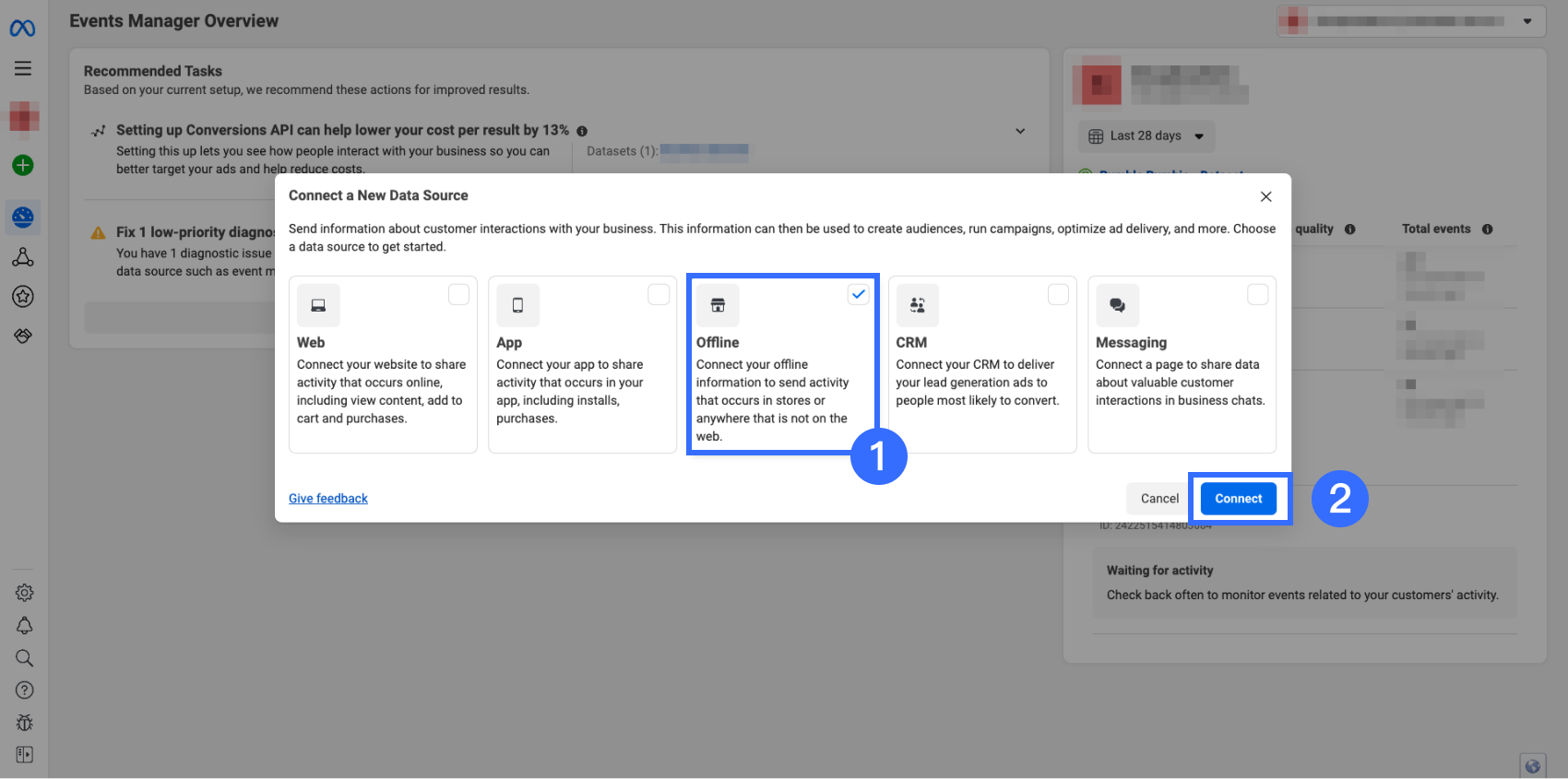This screenshot has height=779, width=1568.
Task: Click the Messaging chat bubbles icon
Action: pyautogui.click(x=1117, y=305)
